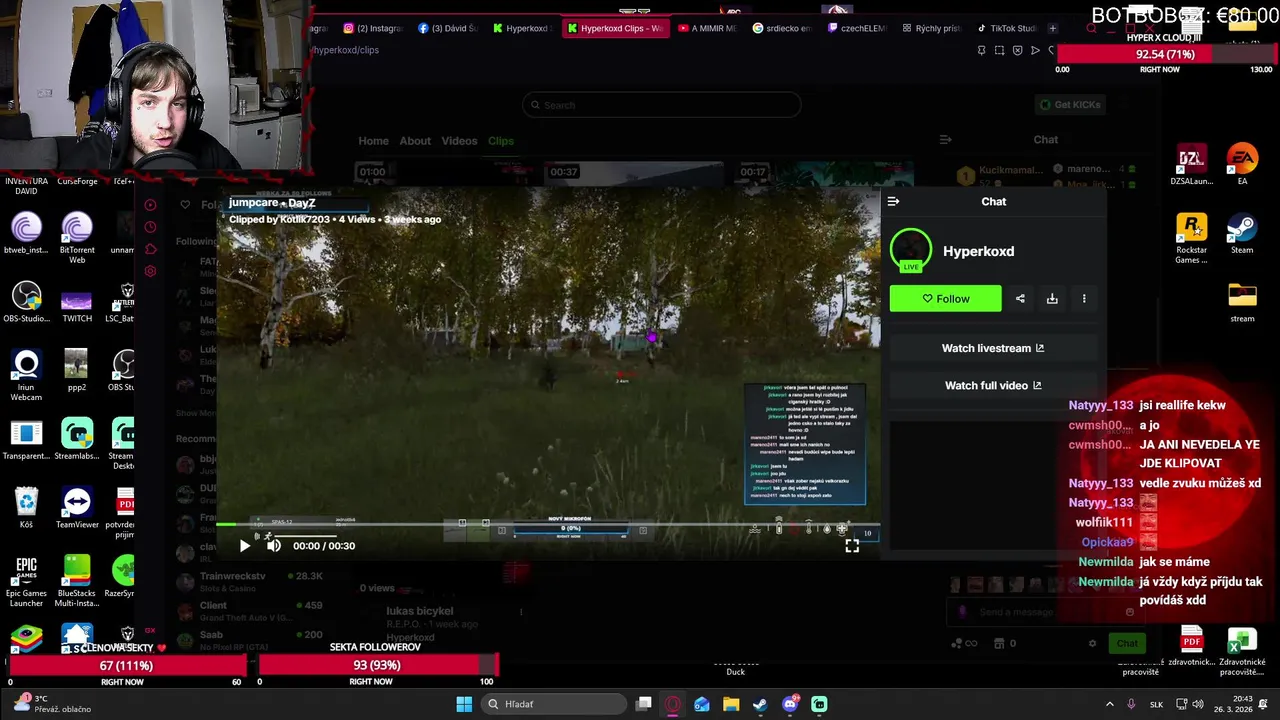The width and height of the screenshot is (1280, 720).
Task: Open Opera GX sidebar history clock icon
Action: [x=150, y=227]
